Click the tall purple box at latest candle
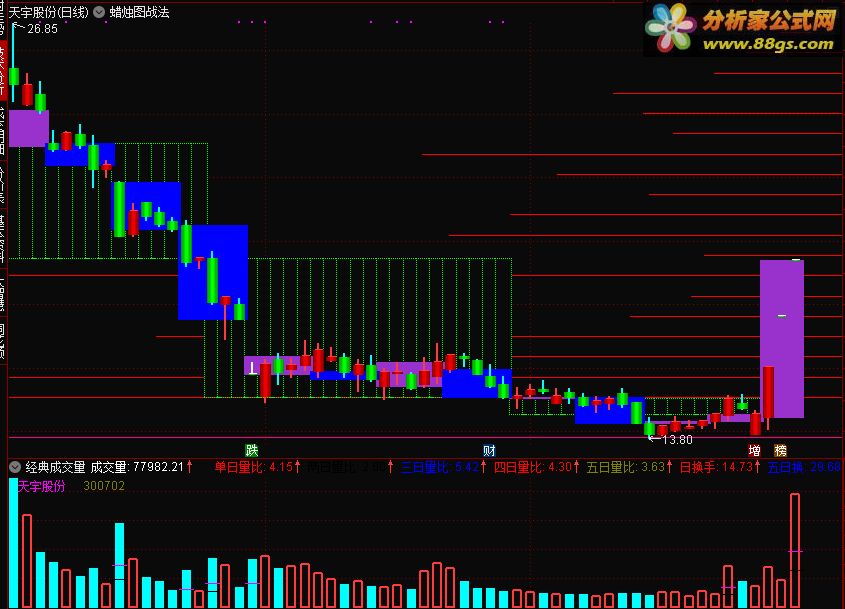The height and width of the screenshot is (609, 845). coord(782,339)
